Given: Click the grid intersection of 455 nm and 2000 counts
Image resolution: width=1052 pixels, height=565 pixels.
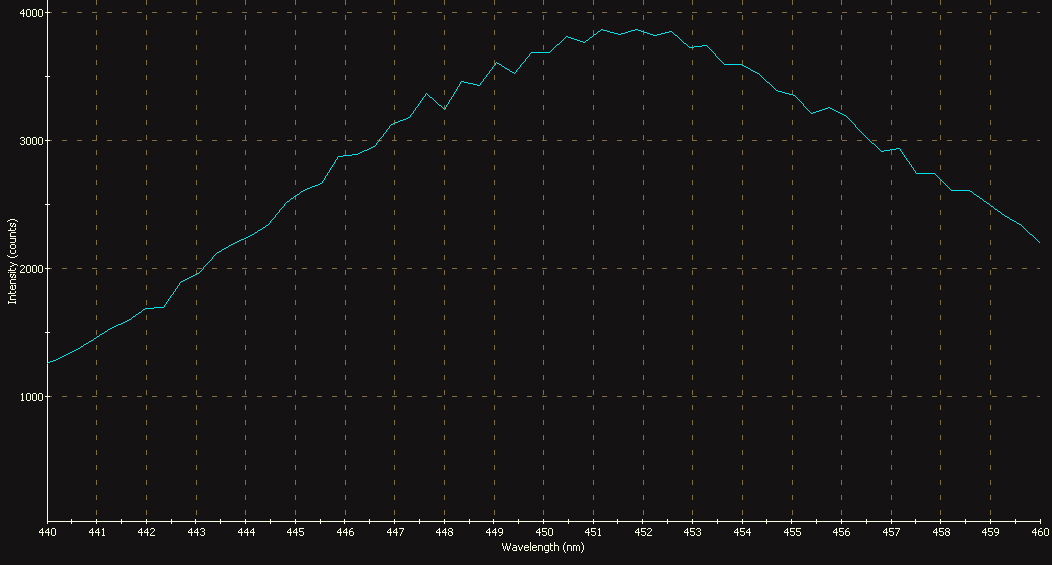Looking at the screenshot, I should point(791,269).
